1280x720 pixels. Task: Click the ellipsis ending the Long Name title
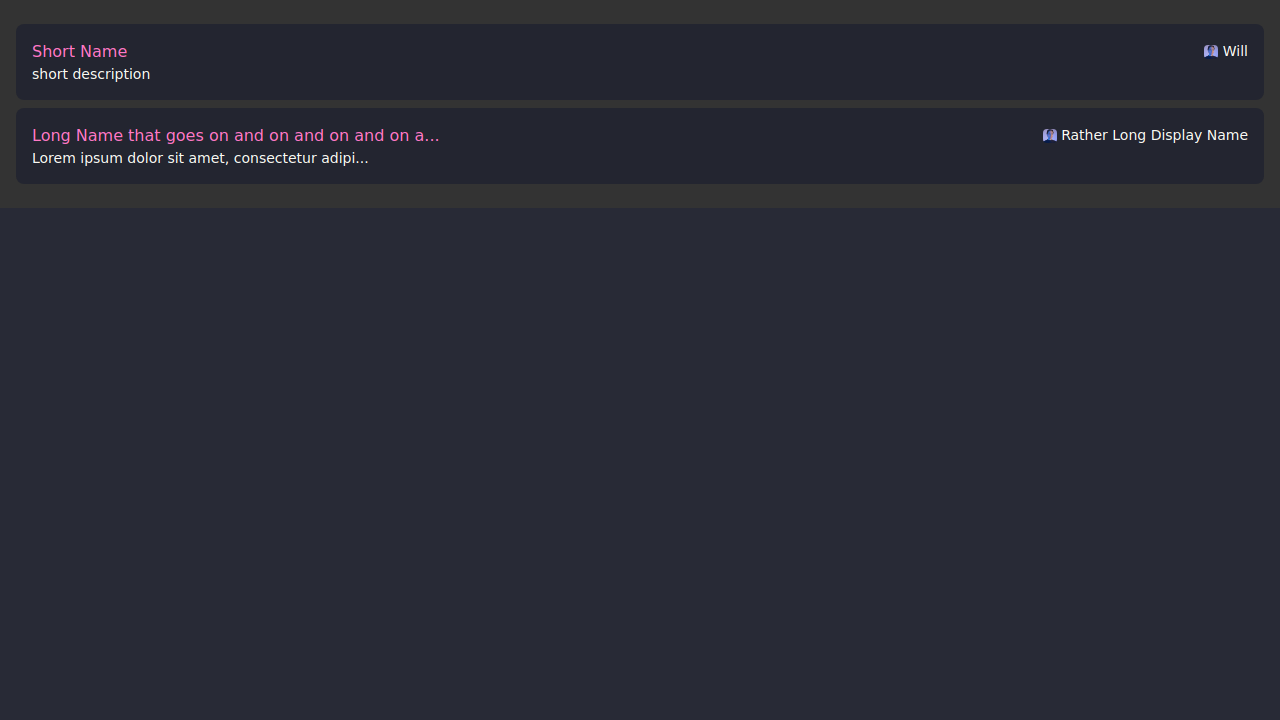(x=433, y=136)
